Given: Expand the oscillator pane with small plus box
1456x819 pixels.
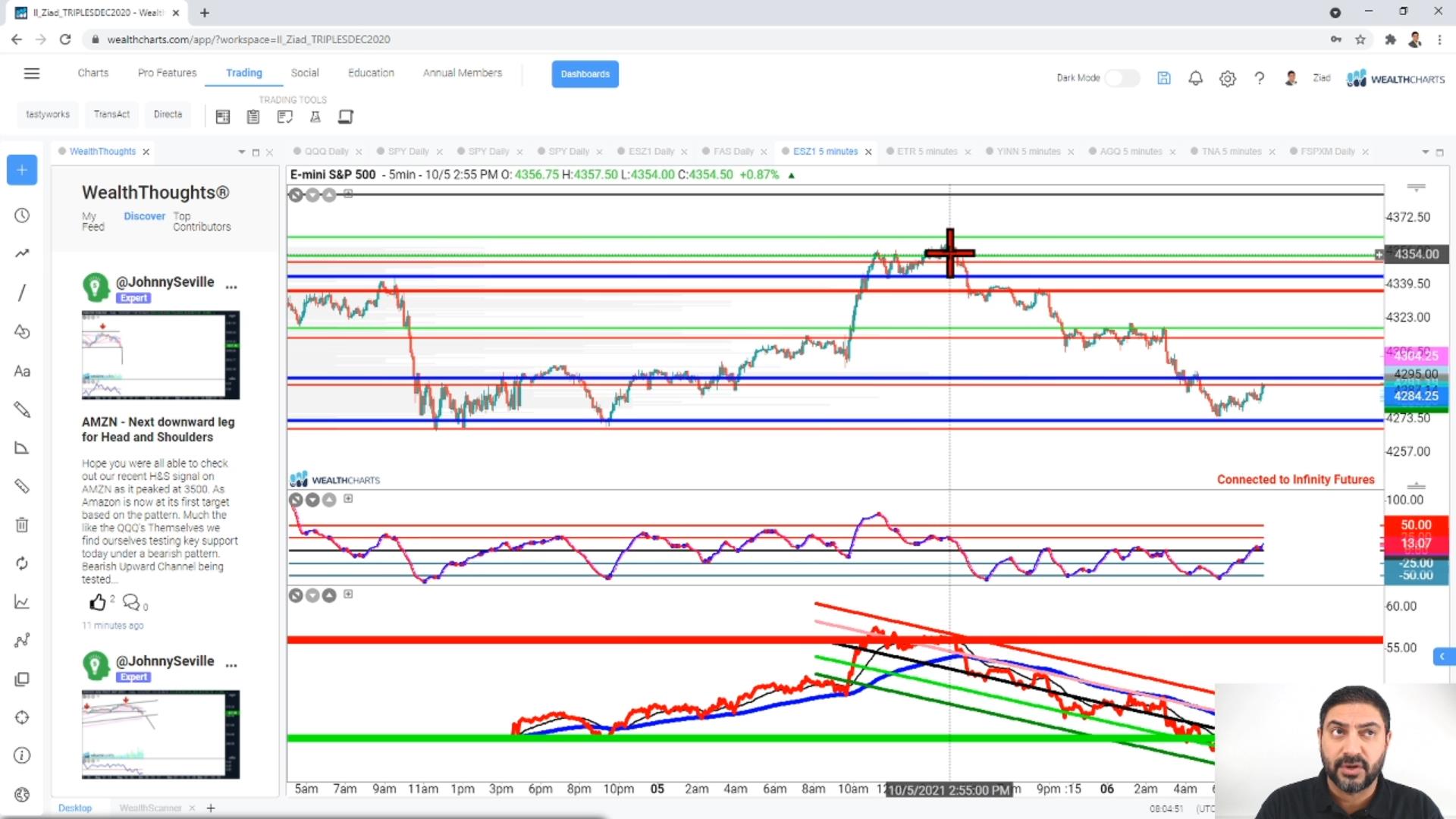Looking at the screenshot, I should pyautogui.click(x=348, y=499).
